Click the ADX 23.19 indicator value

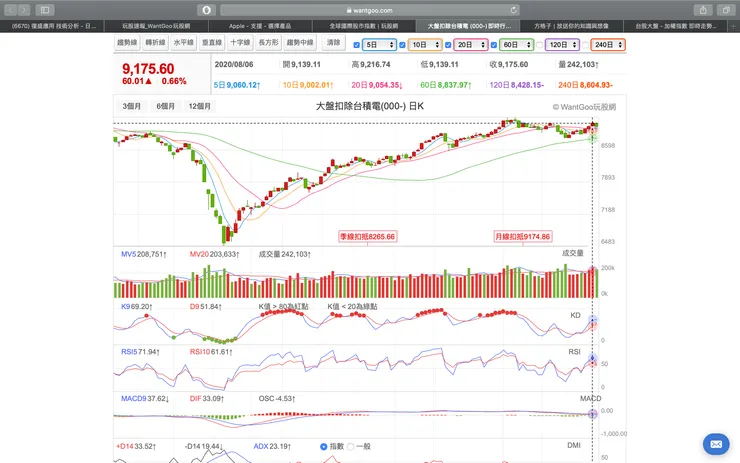point(272,446)
